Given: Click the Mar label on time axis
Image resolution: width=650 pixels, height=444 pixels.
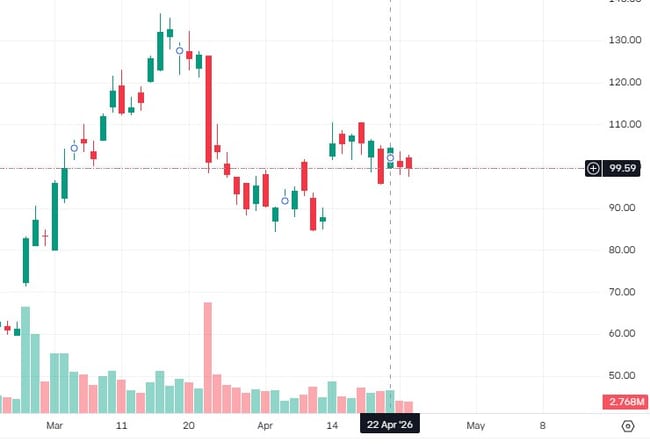Looking at the screenshot, I should click(x=55, y=426).
